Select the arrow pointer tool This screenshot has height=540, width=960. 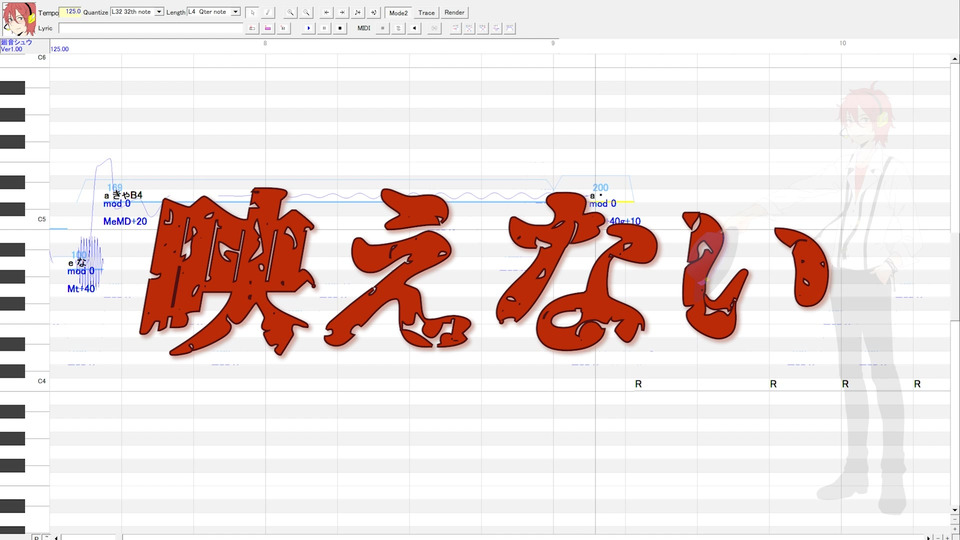click(252, 12)
